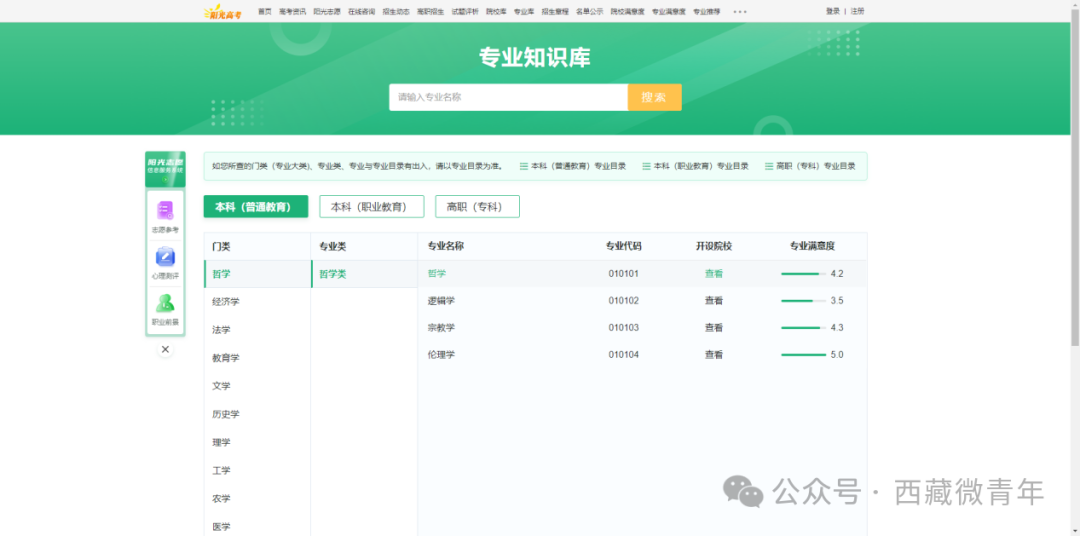1080x536 pixels.
Task: Click the major code 010101
Action: (623, 274)
